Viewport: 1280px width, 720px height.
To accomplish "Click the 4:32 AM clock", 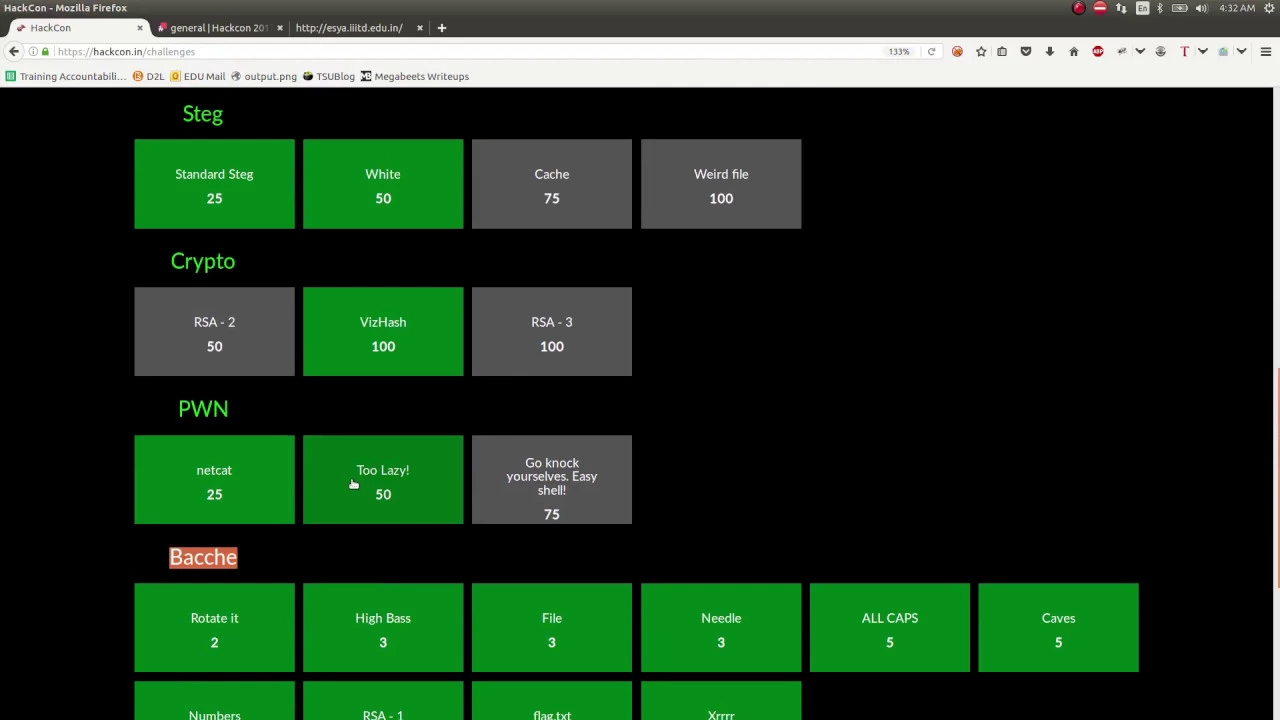I will pyautogui.click(x=1237, y=8).
